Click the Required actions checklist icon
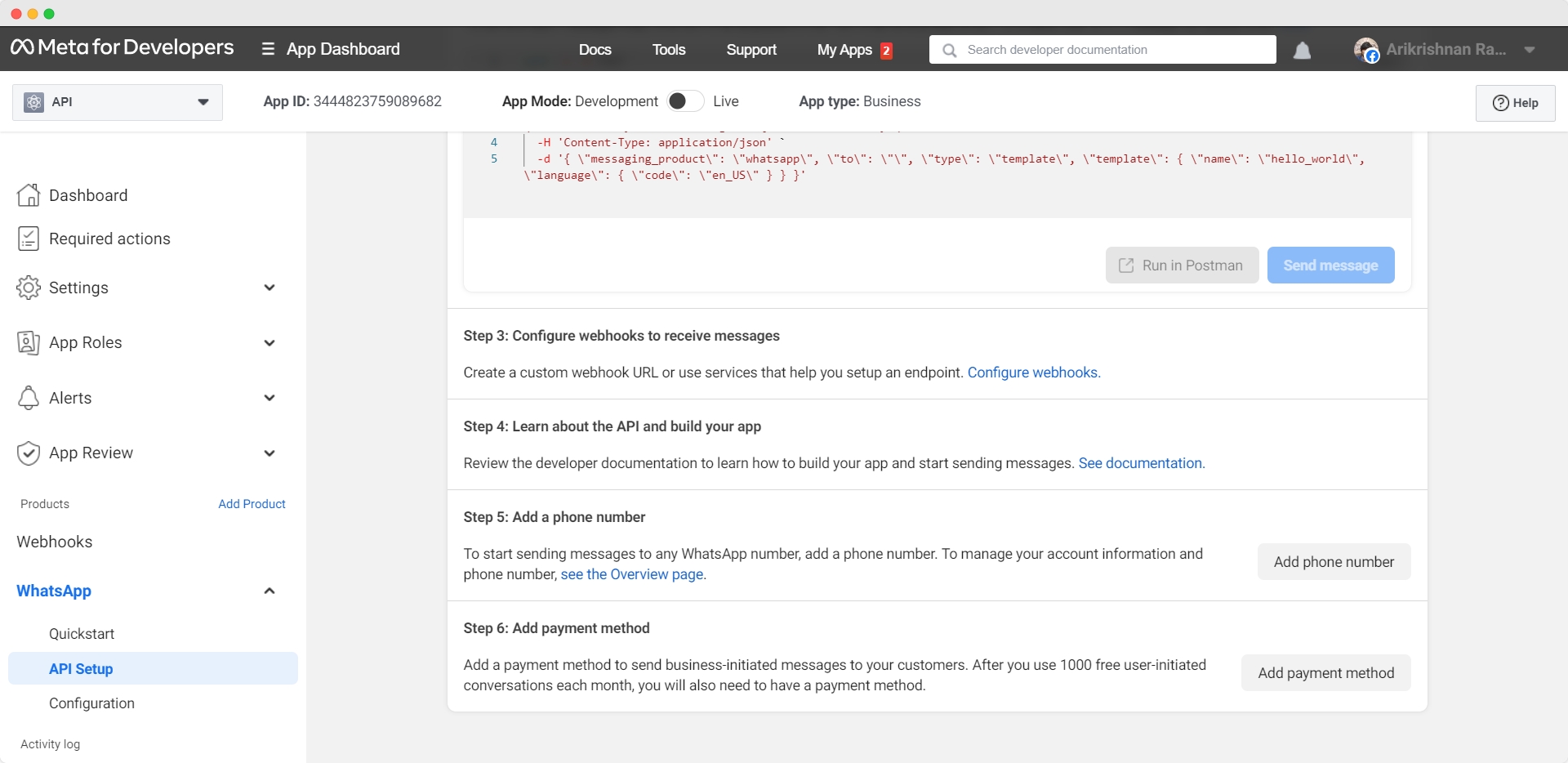Screen dimensions: 1568x763 click(x=29, y=239)
